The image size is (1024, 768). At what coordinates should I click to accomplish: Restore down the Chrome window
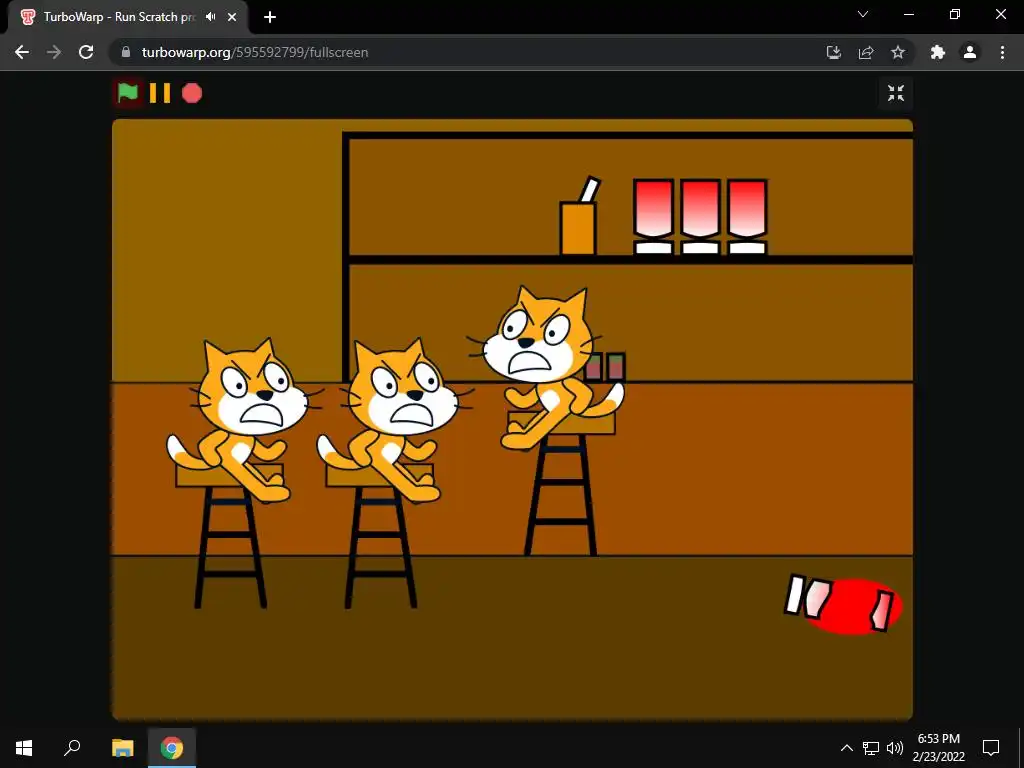(x=955, y=14)
